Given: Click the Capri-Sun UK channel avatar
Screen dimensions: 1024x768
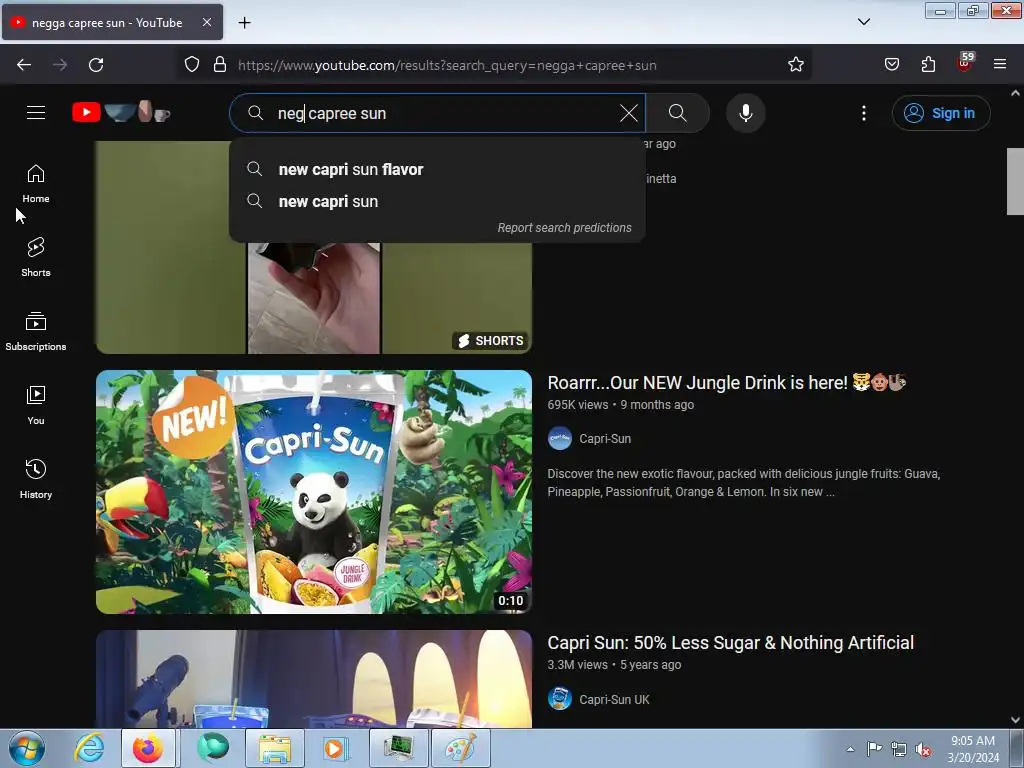Looking at the screenshot, I should tap(560, 699).
